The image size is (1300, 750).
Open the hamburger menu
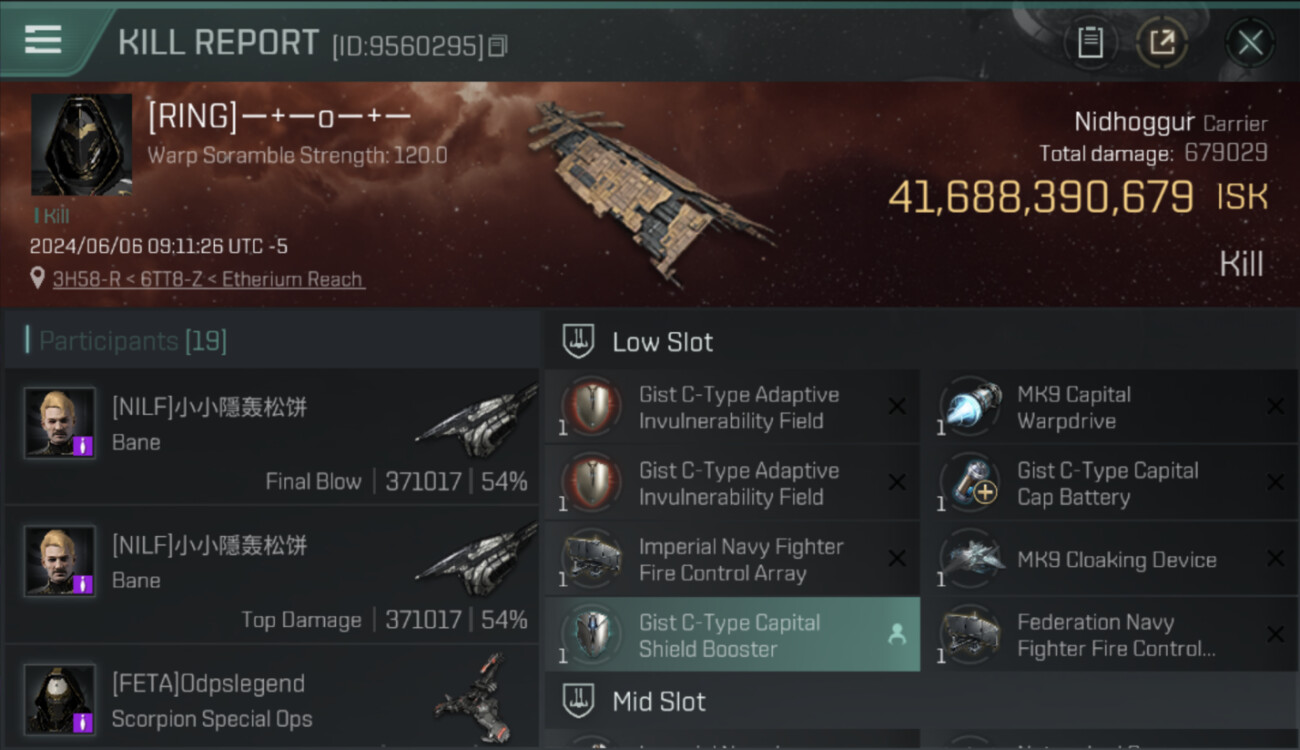click(43, 39)
